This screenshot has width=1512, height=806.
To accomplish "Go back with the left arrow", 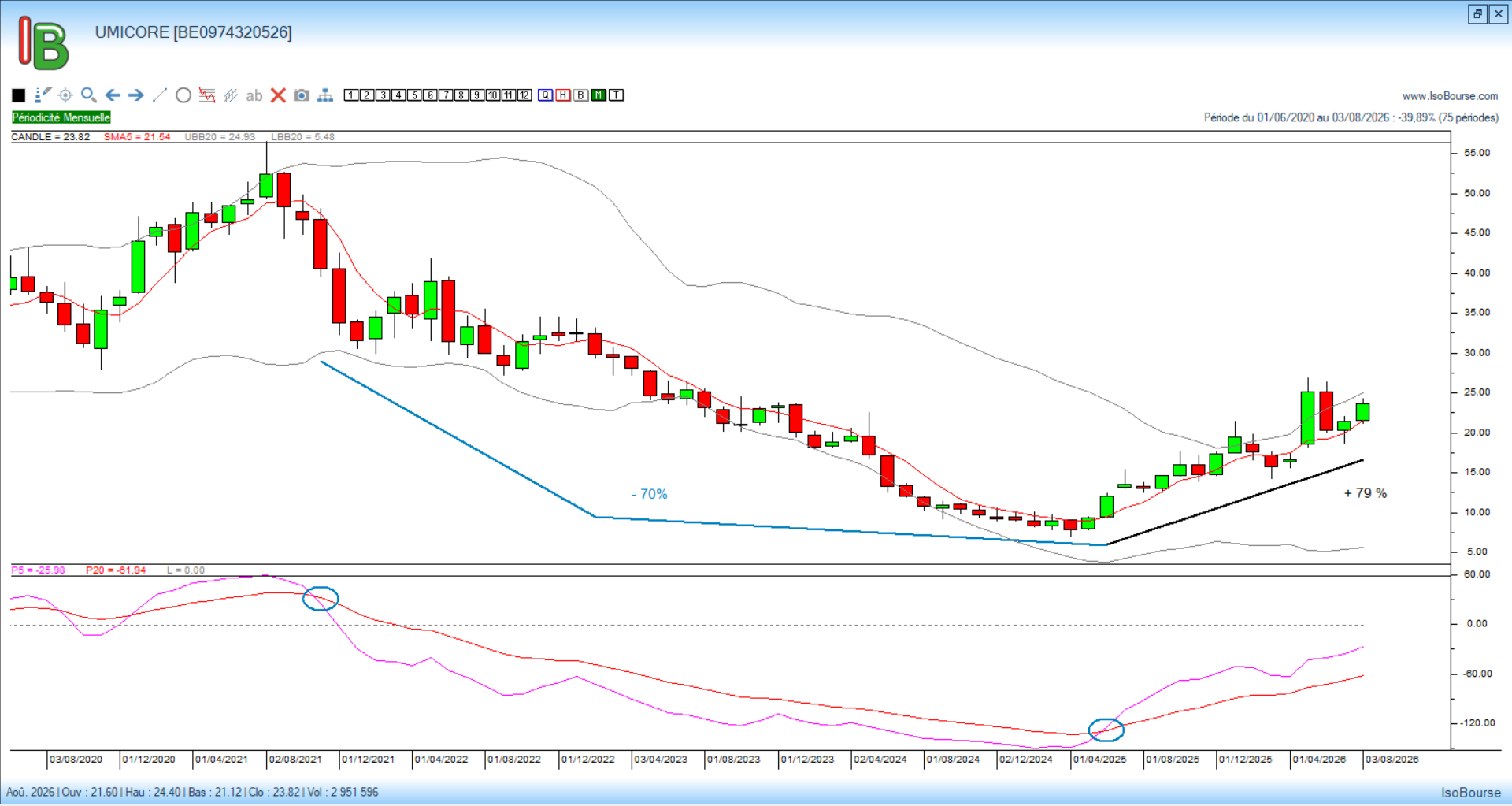I will coord(113,95).
